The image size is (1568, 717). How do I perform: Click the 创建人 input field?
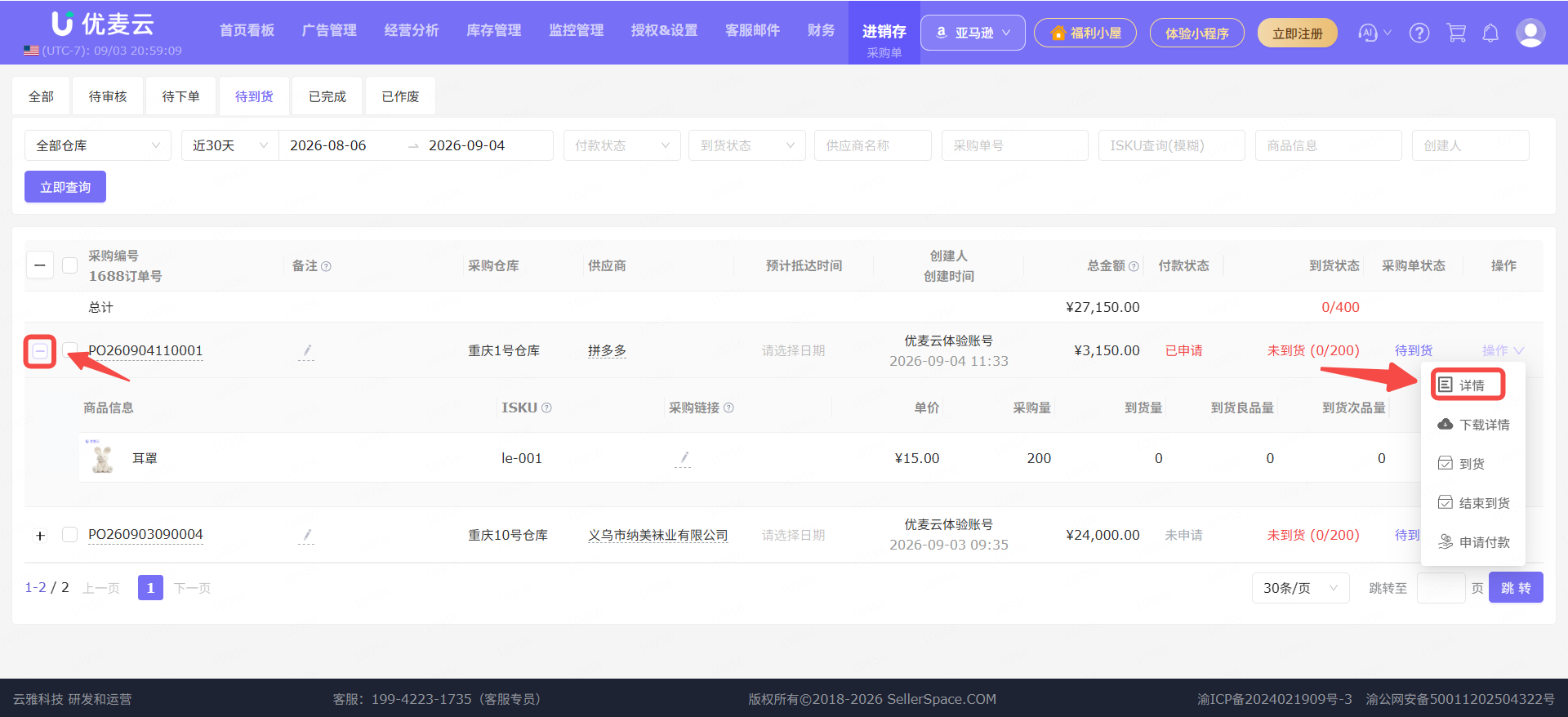1470,145
